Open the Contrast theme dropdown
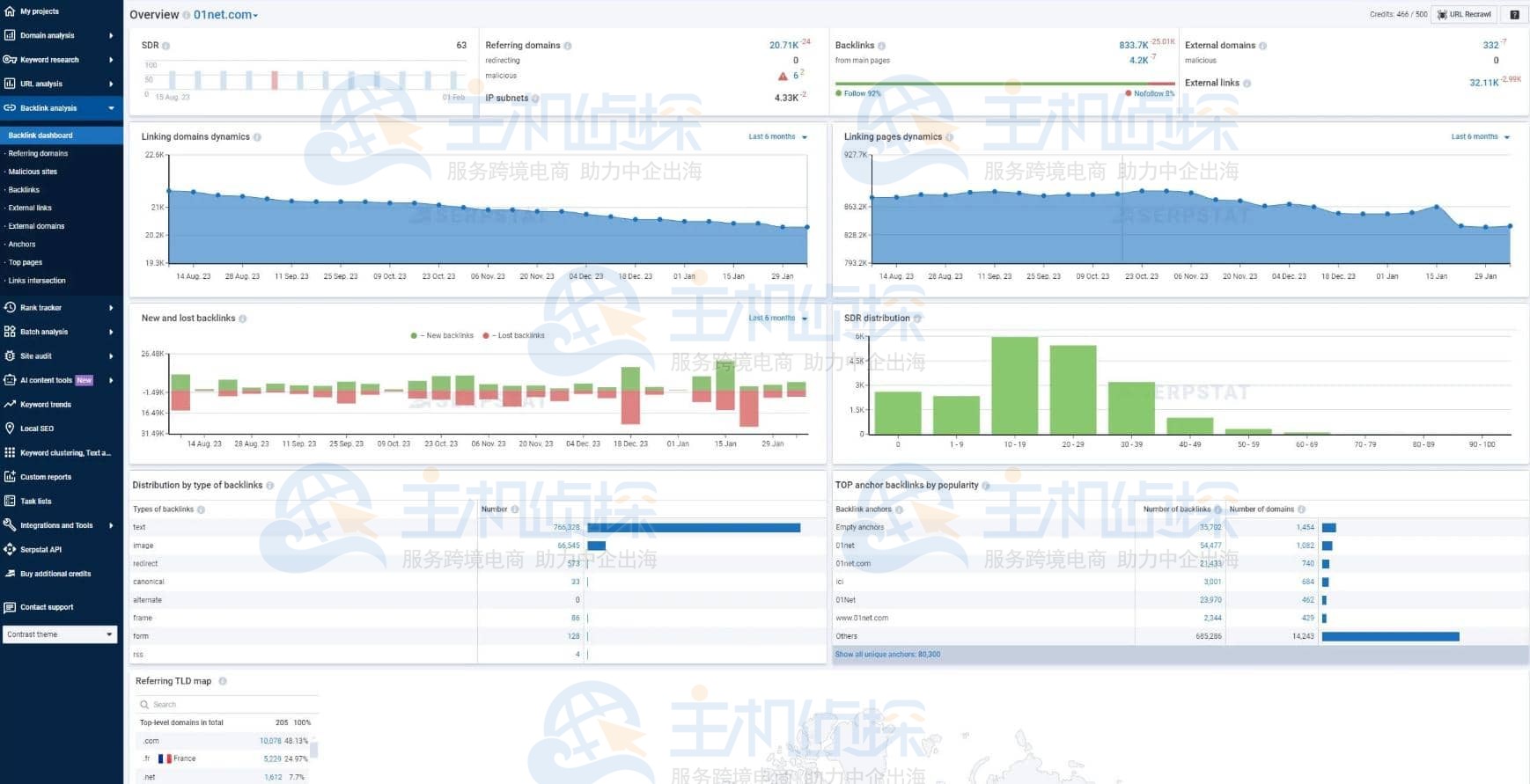The width and height of the screenshot is (1530, 784). (60, 634)
